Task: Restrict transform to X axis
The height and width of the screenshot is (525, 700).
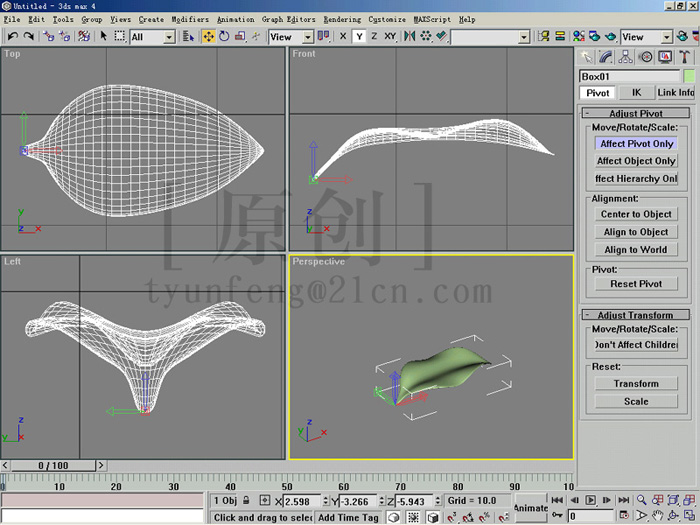Action: click(x=343, y=36)
